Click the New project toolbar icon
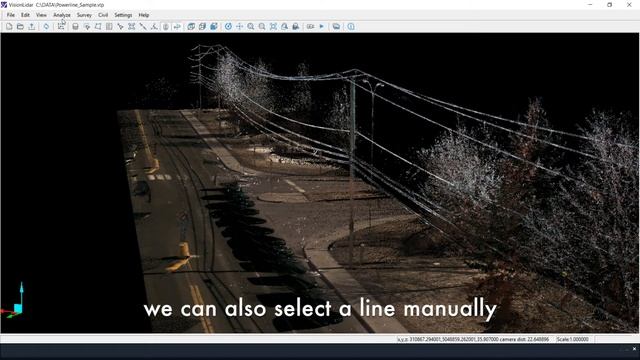This screenshot has height=360, width=640. pos(9,27)
